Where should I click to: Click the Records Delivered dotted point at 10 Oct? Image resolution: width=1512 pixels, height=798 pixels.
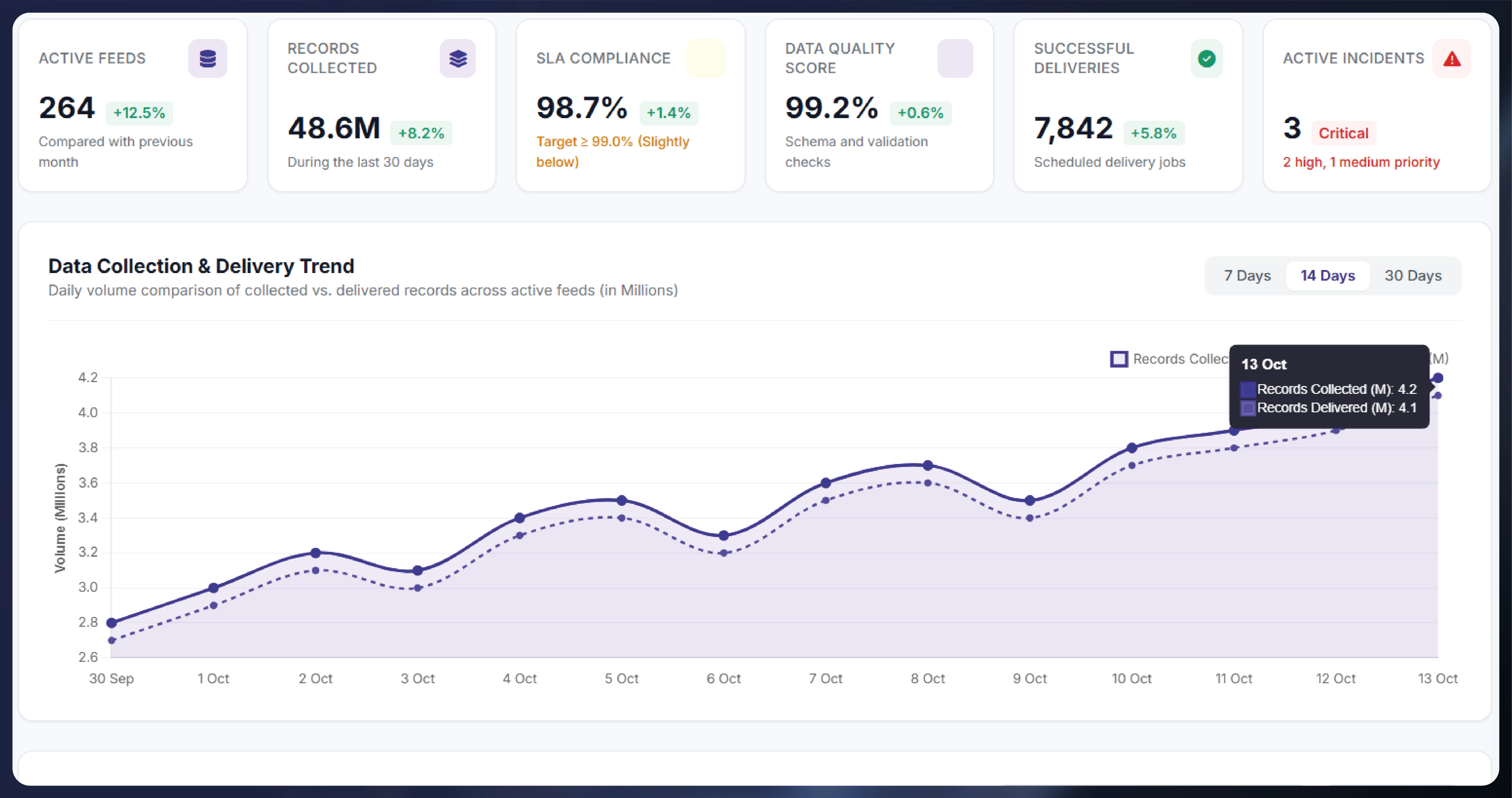click(1132, 466)
